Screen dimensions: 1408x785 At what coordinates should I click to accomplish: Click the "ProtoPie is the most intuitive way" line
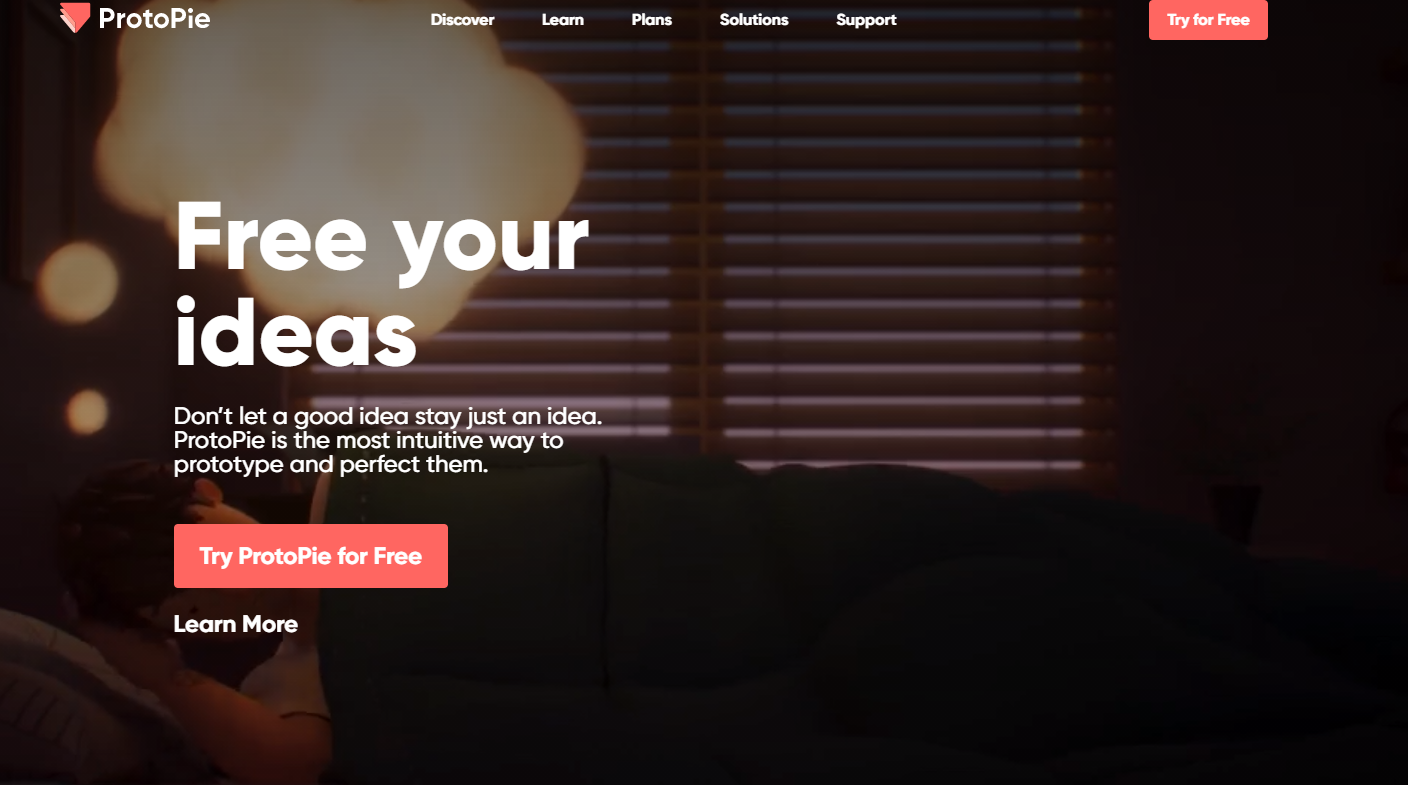pyautogui.click(x=368, y=440)
